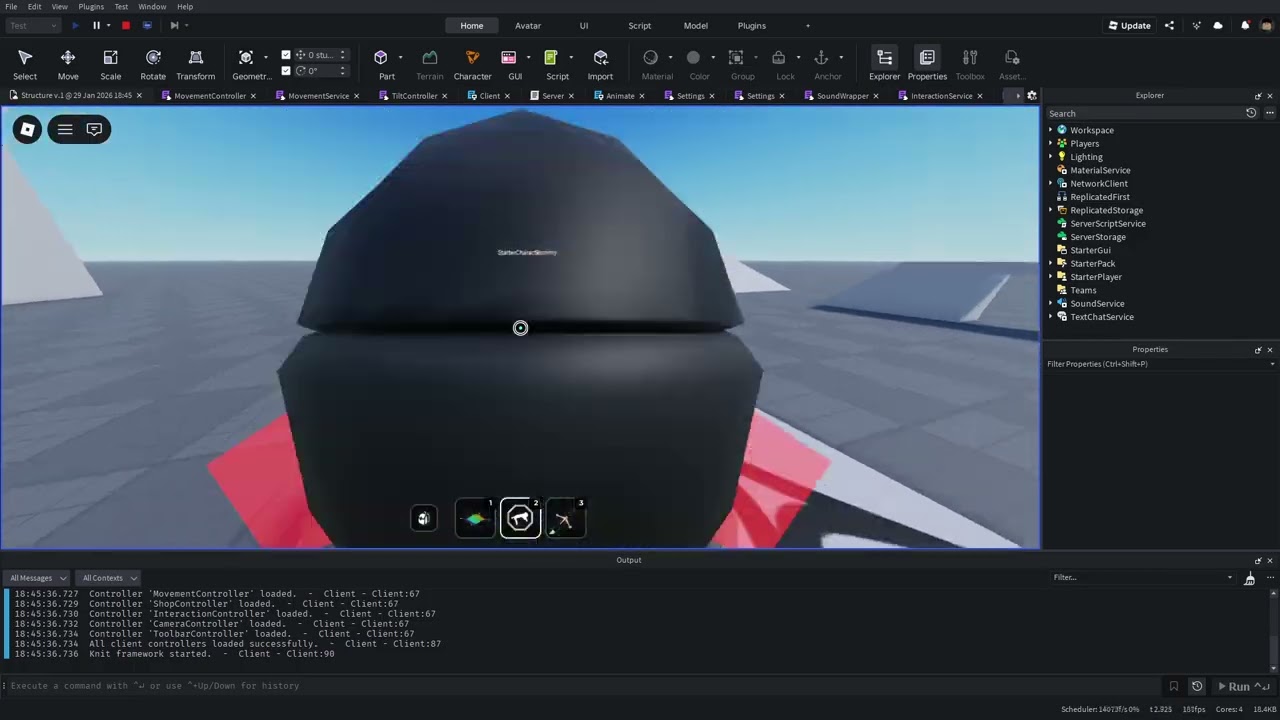This screenshot has width=1280, height=720.
Task: Pick the Scale tool
Action: pyautogui.click(x=111, y=65)
